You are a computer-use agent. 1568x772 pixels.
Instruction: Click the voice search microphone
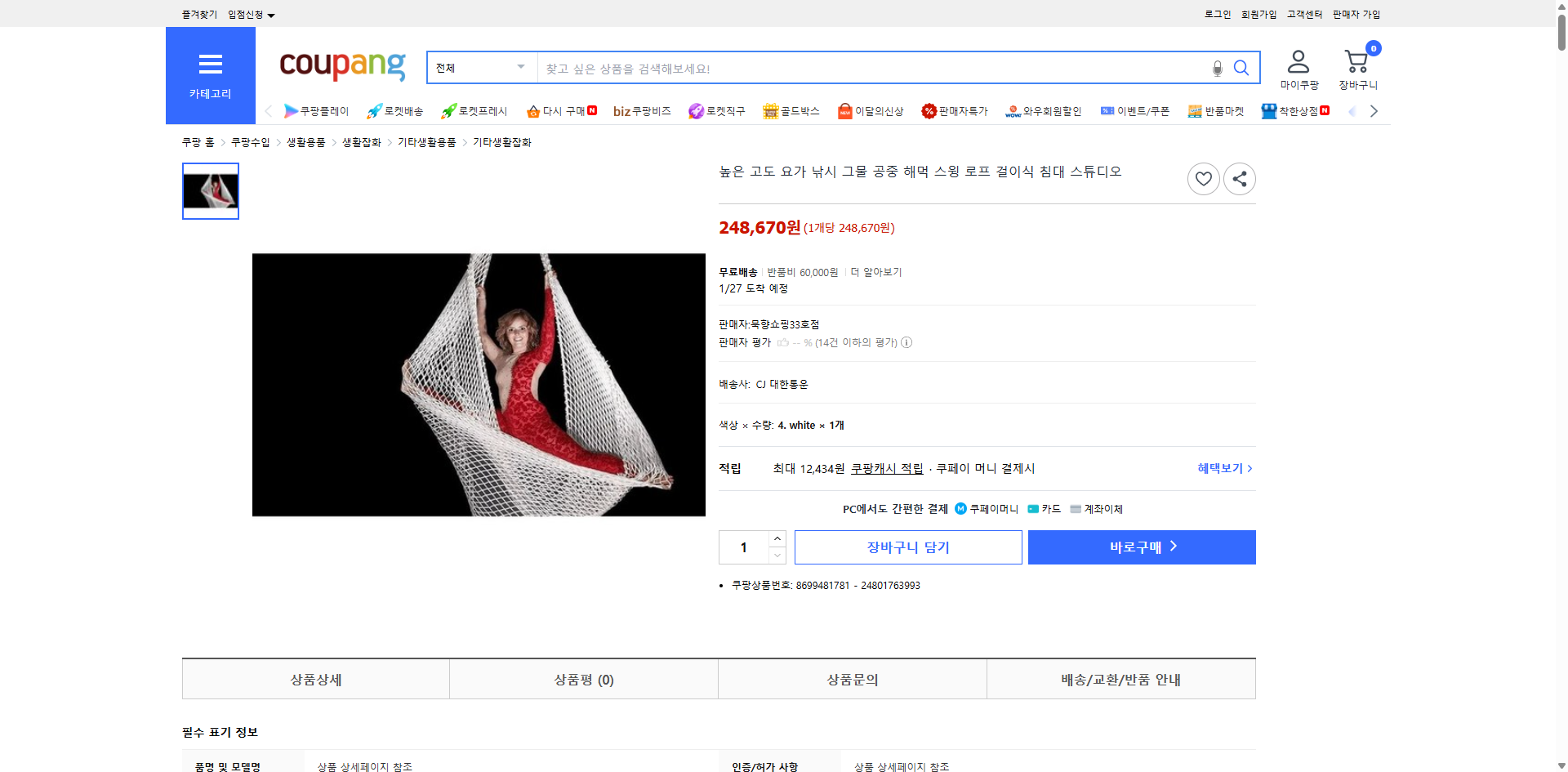(x=1216, y=68)
